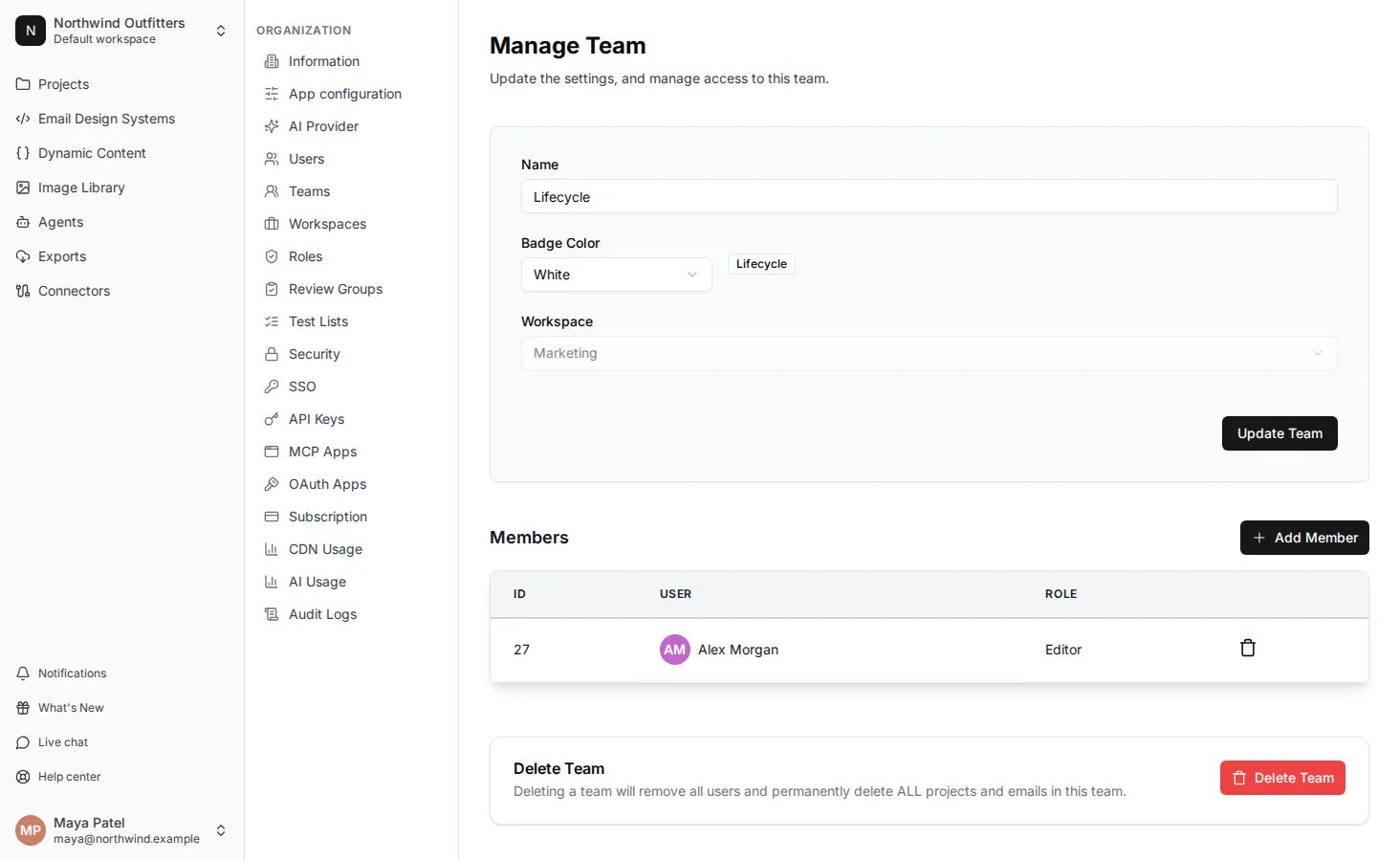Click the Email Design Systems code icon
The width and height of the screenshot is (1400, 861).
click(23, 119)
